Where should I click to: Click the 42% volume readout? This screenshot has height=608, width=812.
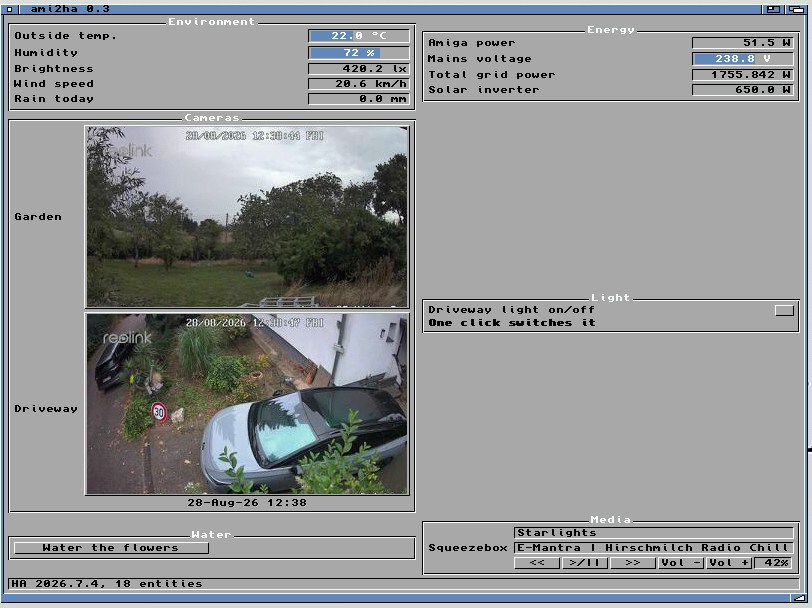774,562
